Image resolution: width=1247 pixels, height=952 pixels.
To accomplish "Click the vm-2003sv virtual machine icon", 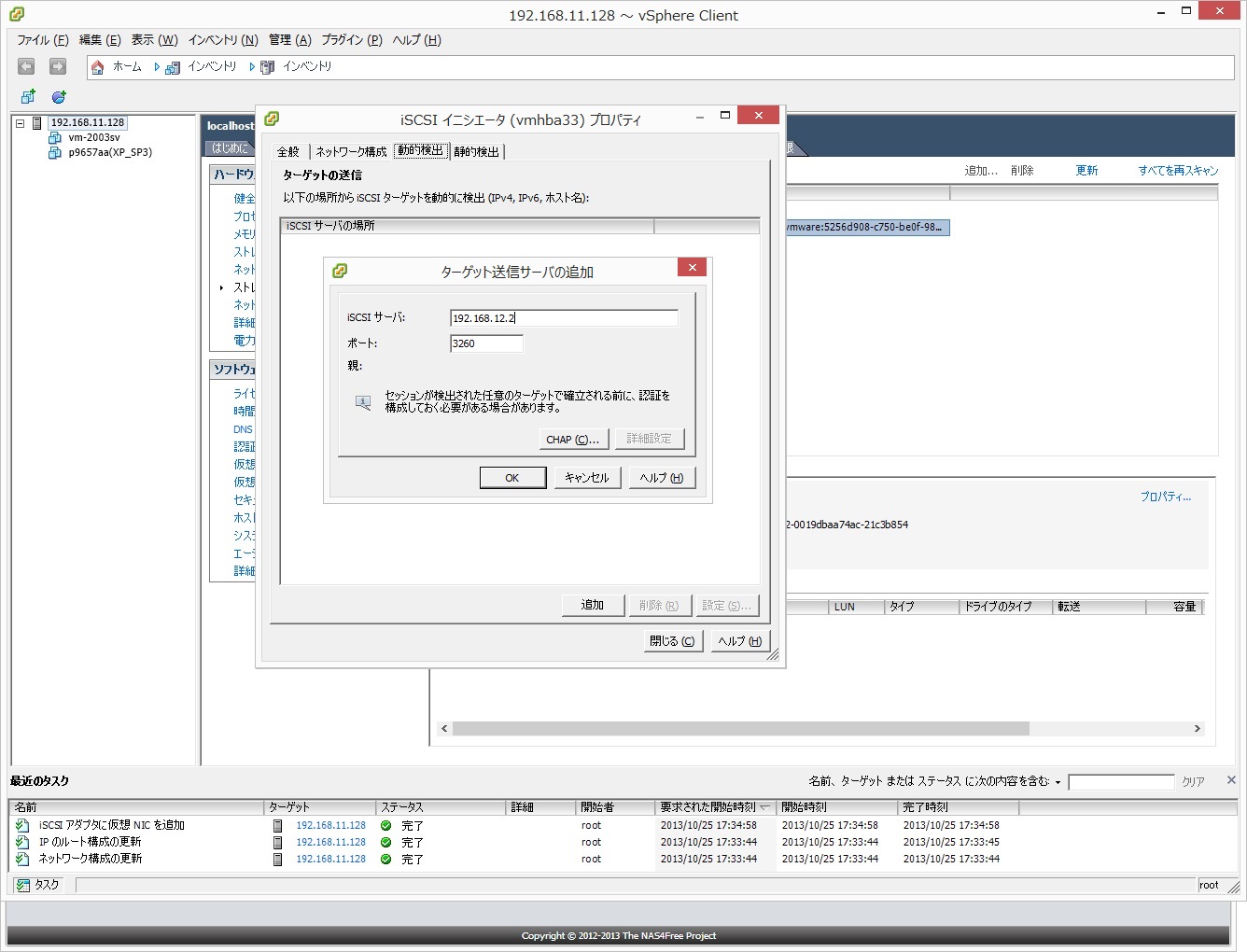I will (x=55, y=138).
